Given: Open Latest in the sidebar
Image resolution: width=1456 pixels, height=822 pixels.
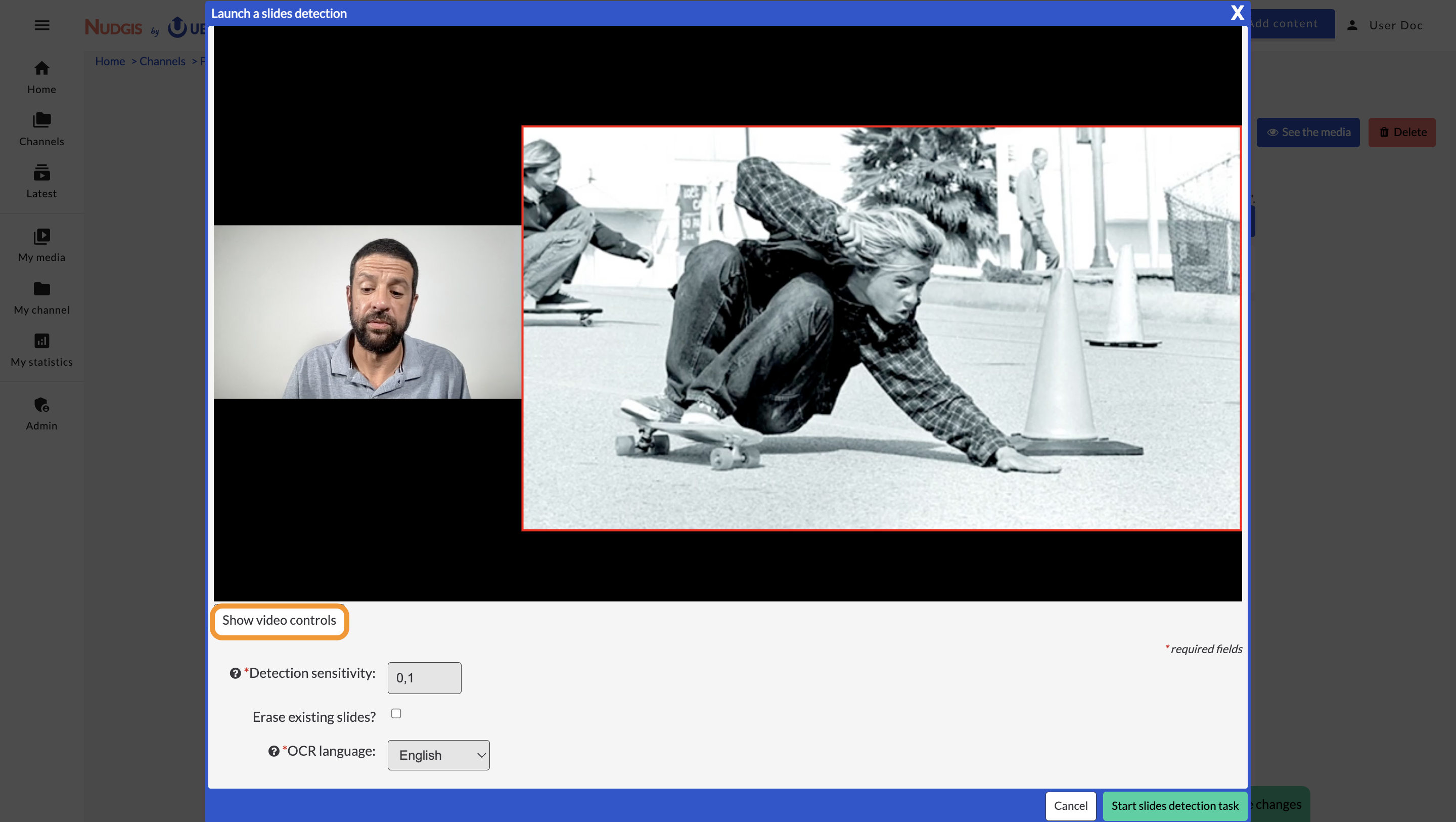Looking at the screenshot, I should point(42,182).
